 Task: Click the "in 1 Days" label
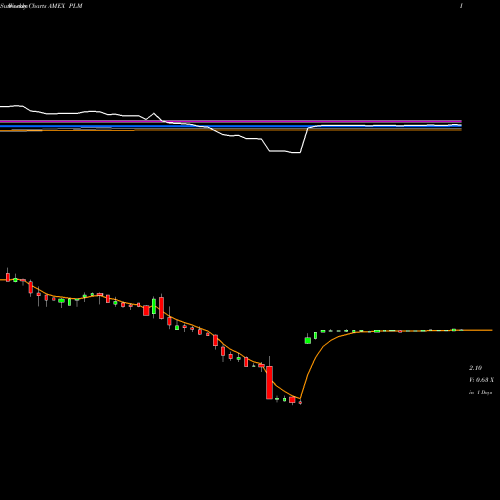point(480,393)
